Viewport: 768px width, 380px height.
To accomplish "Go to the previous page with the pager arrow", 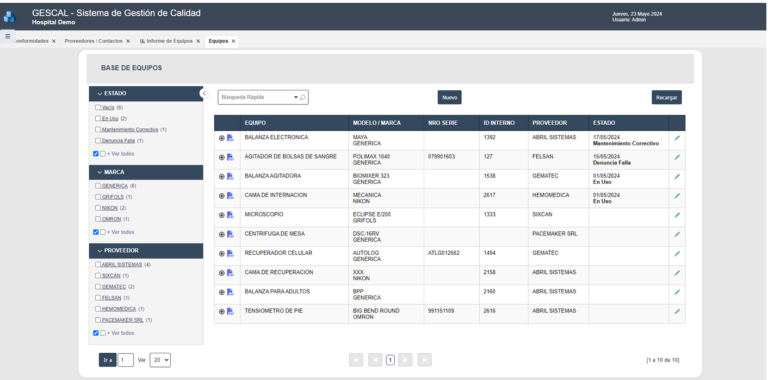I will pos(375,360).
